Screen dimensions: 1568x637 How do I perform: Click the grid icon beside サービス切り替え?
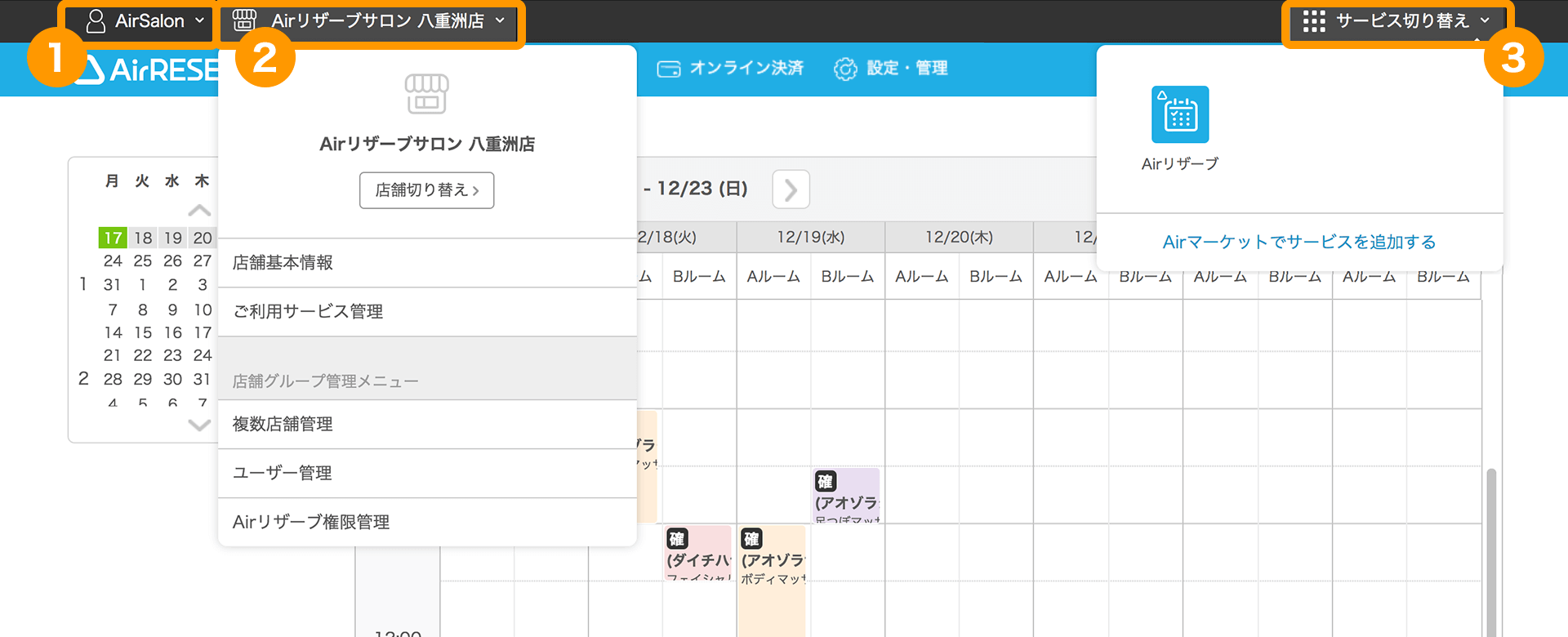click(1314, 21)
